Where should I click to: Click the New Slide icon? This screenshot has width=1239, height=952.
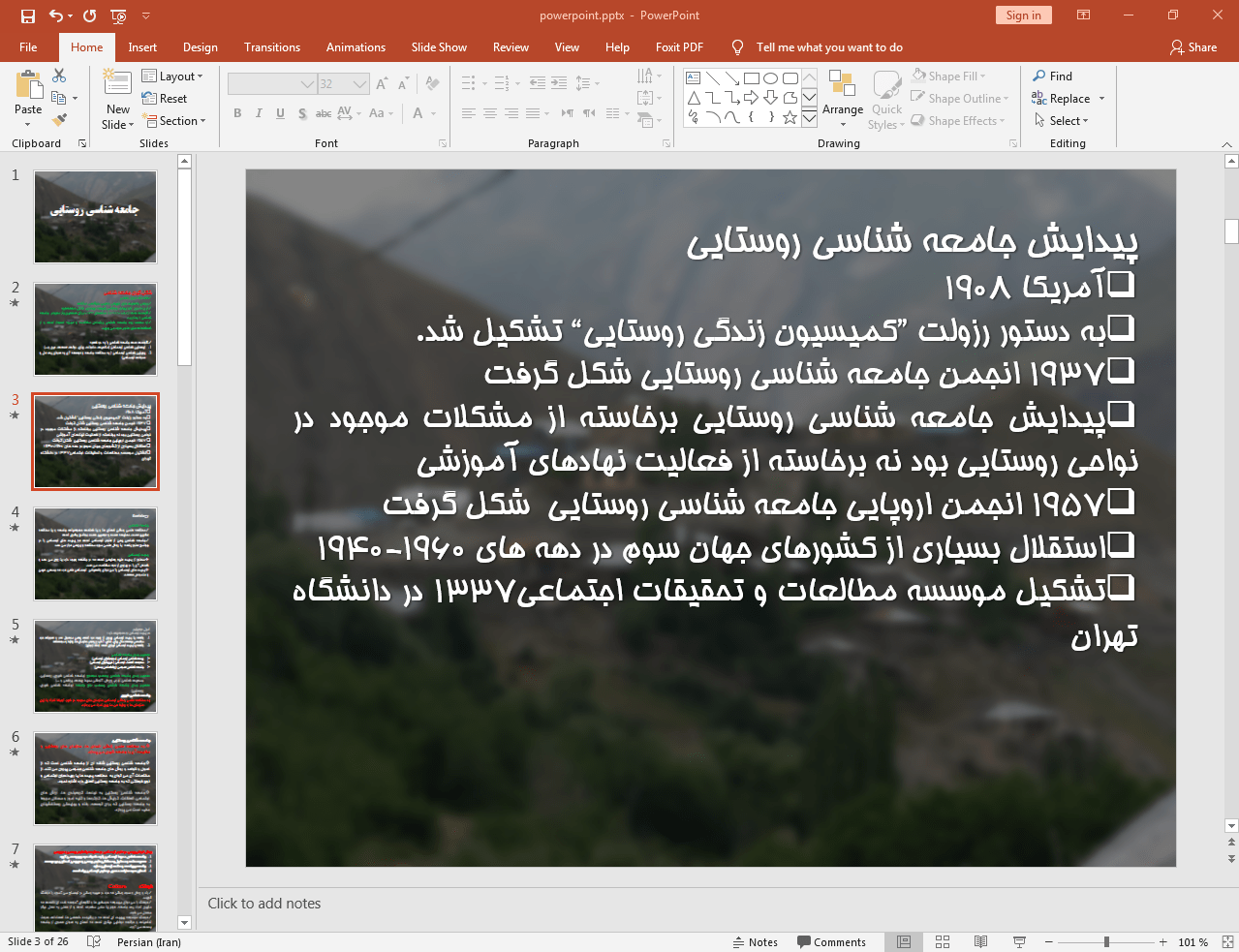tap(117, 83)
